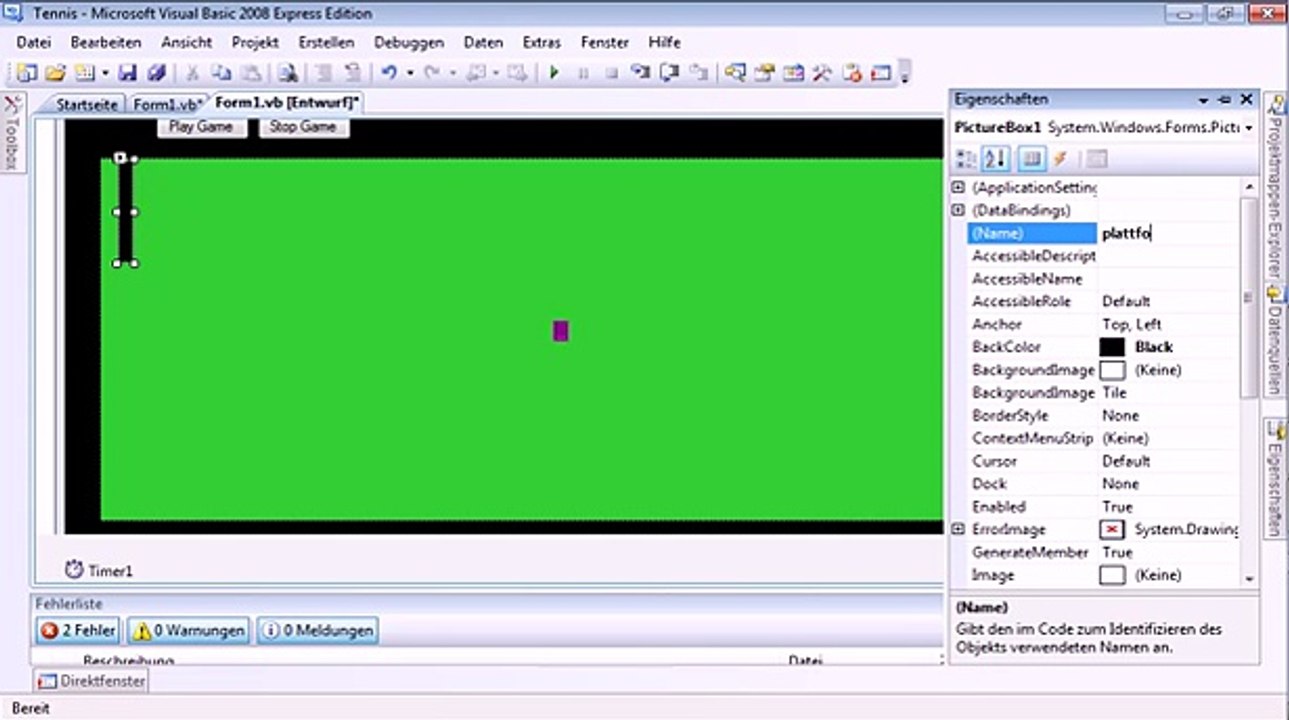Click the Cut scissors icon

[193, 73]
